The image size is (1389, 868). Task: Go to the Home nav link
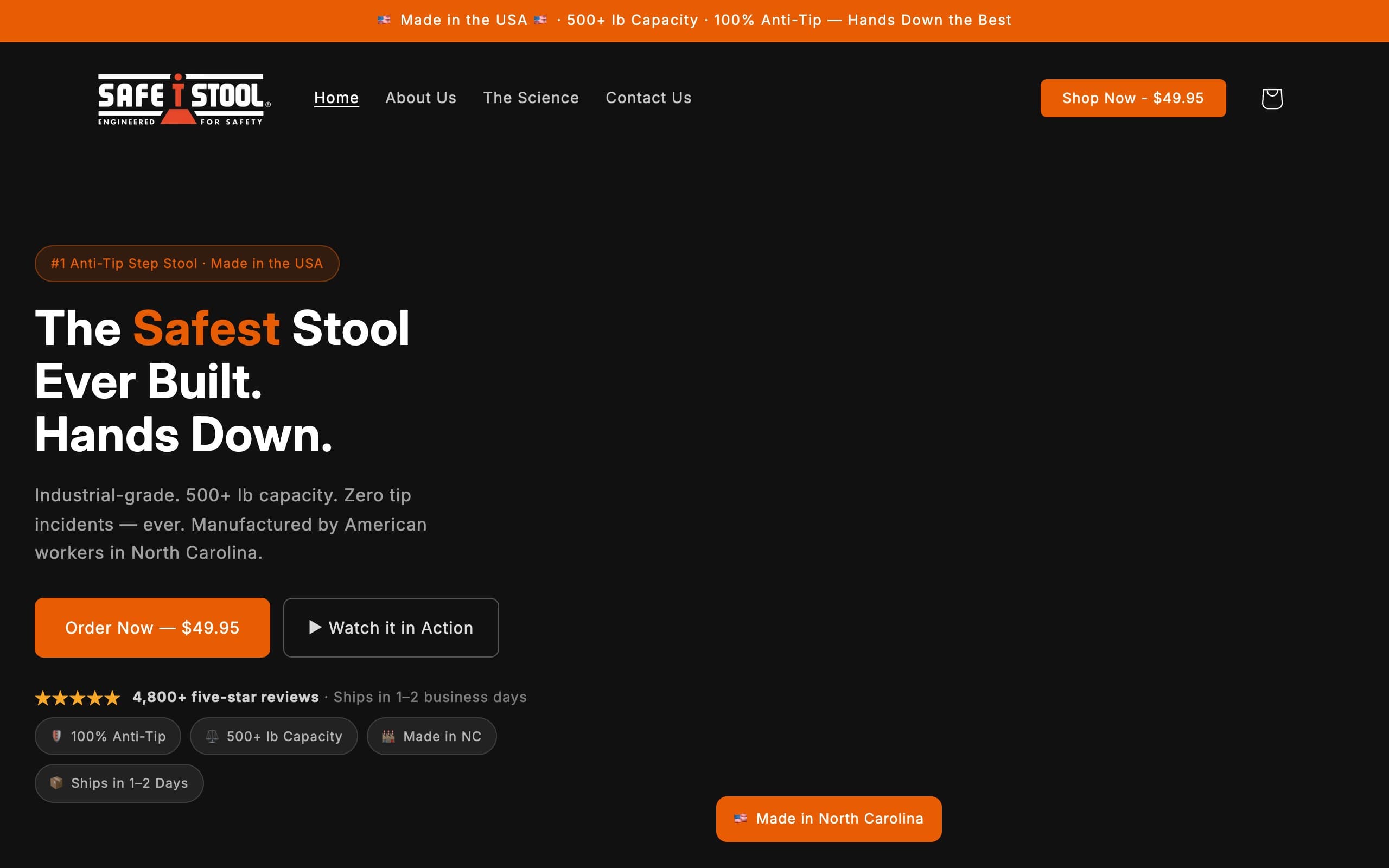click(x=336, y=98)
